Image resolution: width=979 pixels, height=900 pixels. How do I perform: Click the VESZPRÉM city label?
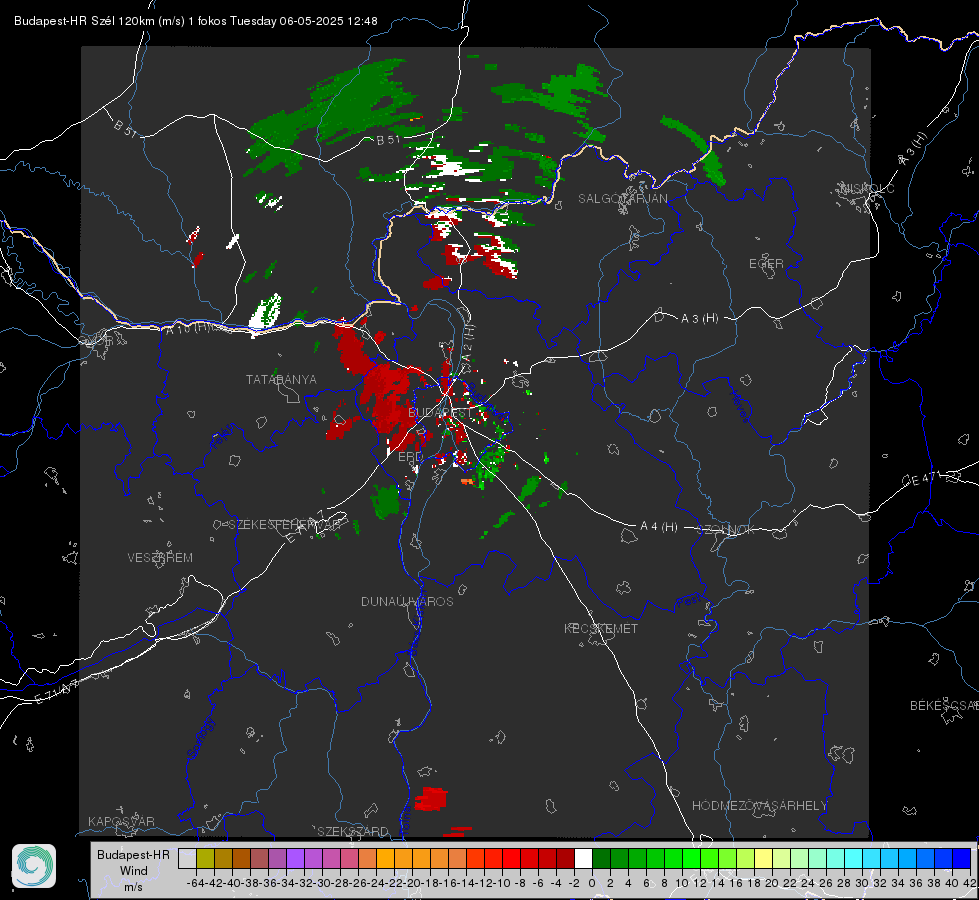tap(160, 558)
